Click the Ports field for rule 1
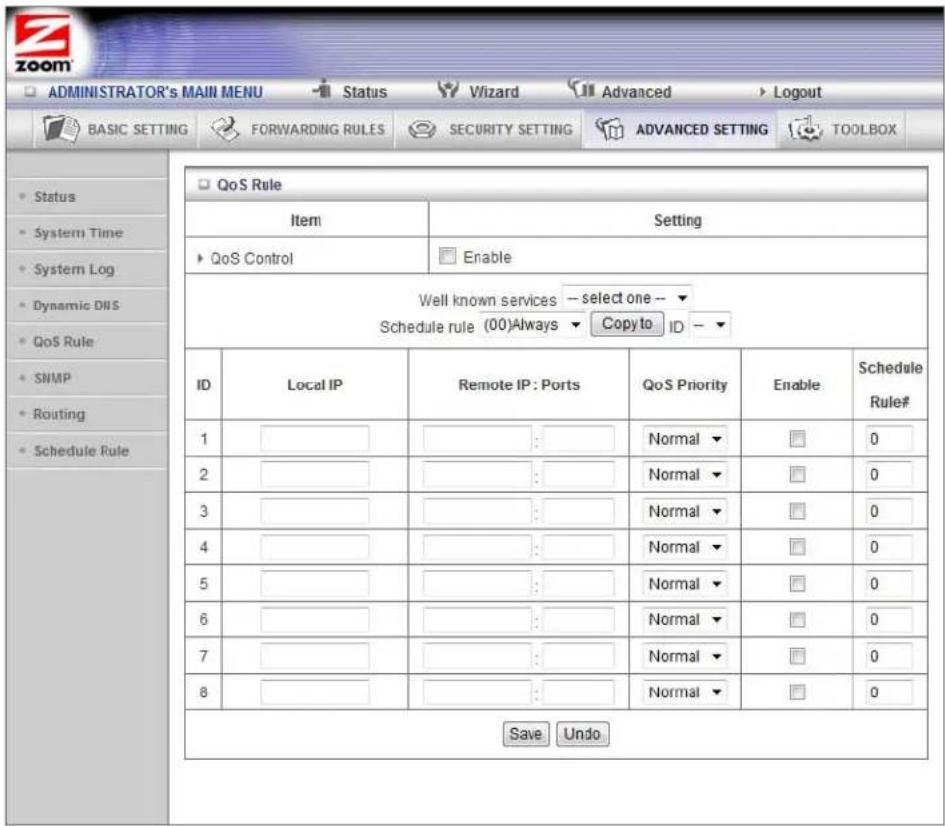 coord(578,439)
